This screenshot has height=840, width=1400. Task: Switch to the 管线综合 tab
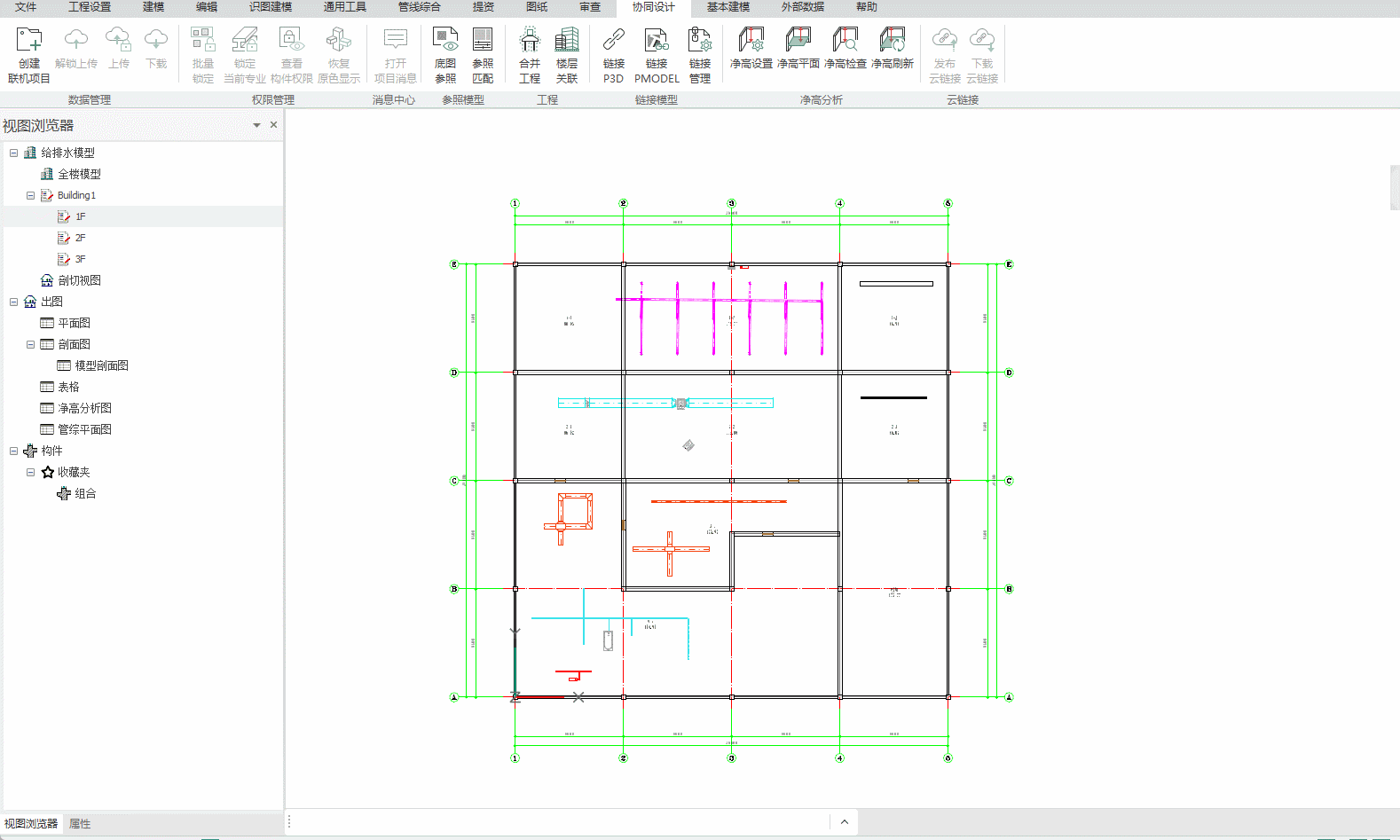tap(420, 7)
